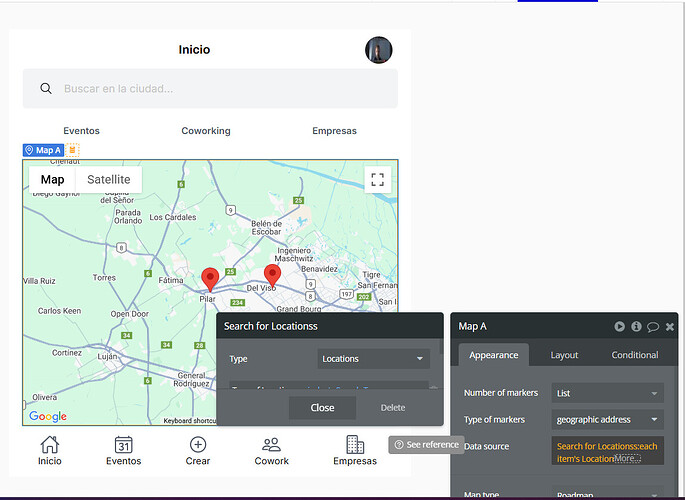The image size is (685, 500).
Task: Click the Map A element label
Action: pyautogui.click(x=43, y=150)
